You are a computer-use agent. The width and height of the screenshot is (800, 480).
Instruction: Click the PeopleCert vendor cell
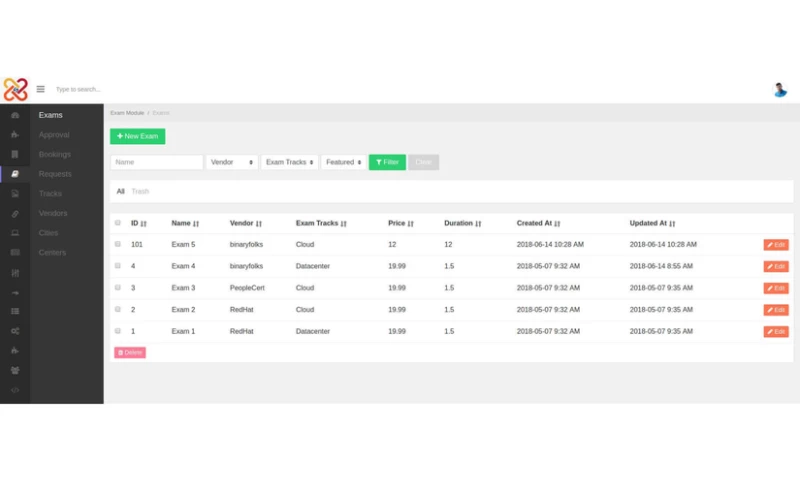247,288
